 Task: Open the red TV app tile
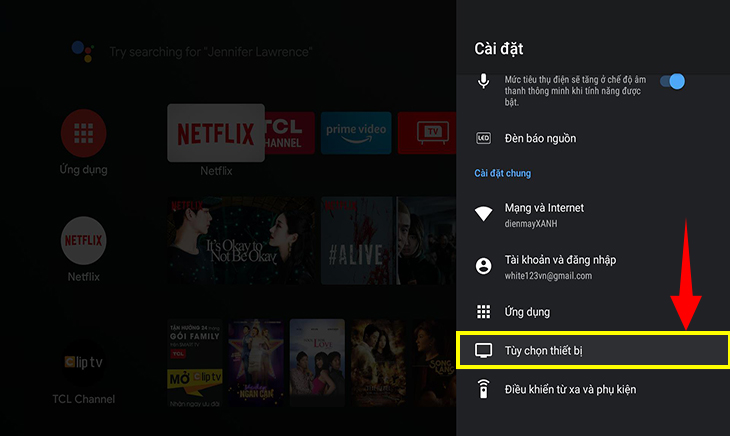click(427, 133)
